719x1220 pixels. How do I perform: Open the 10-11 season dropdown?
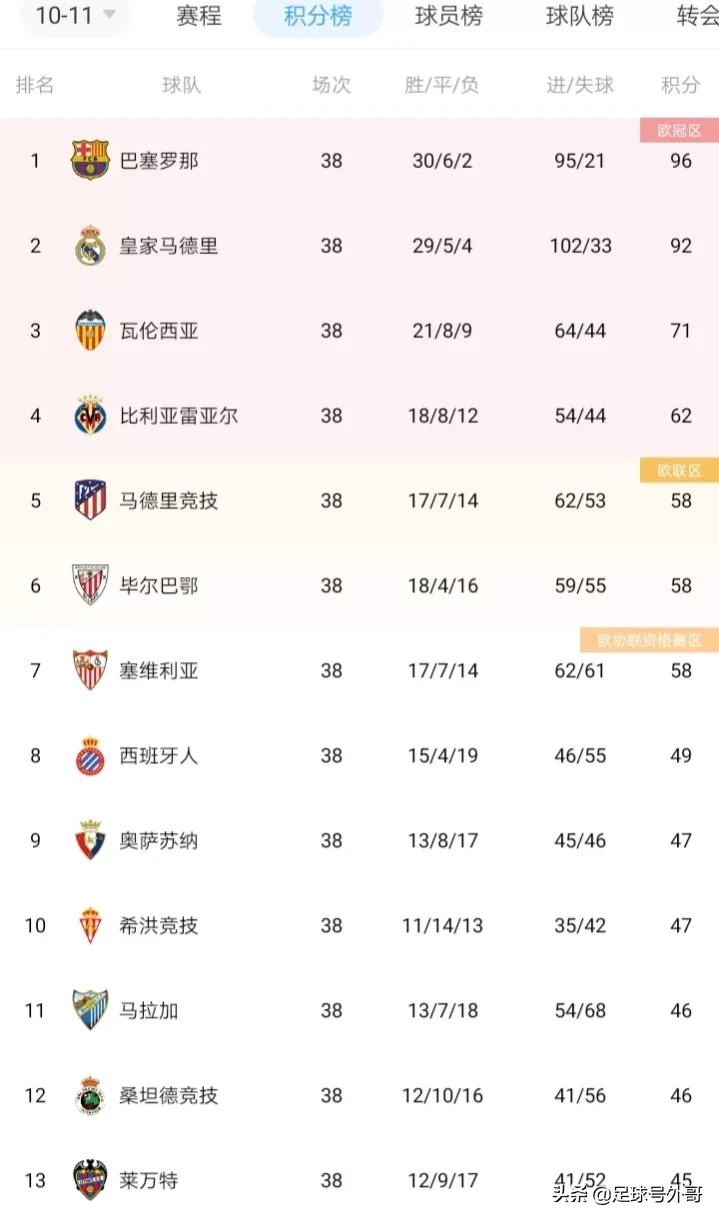(x=75, y=15)
